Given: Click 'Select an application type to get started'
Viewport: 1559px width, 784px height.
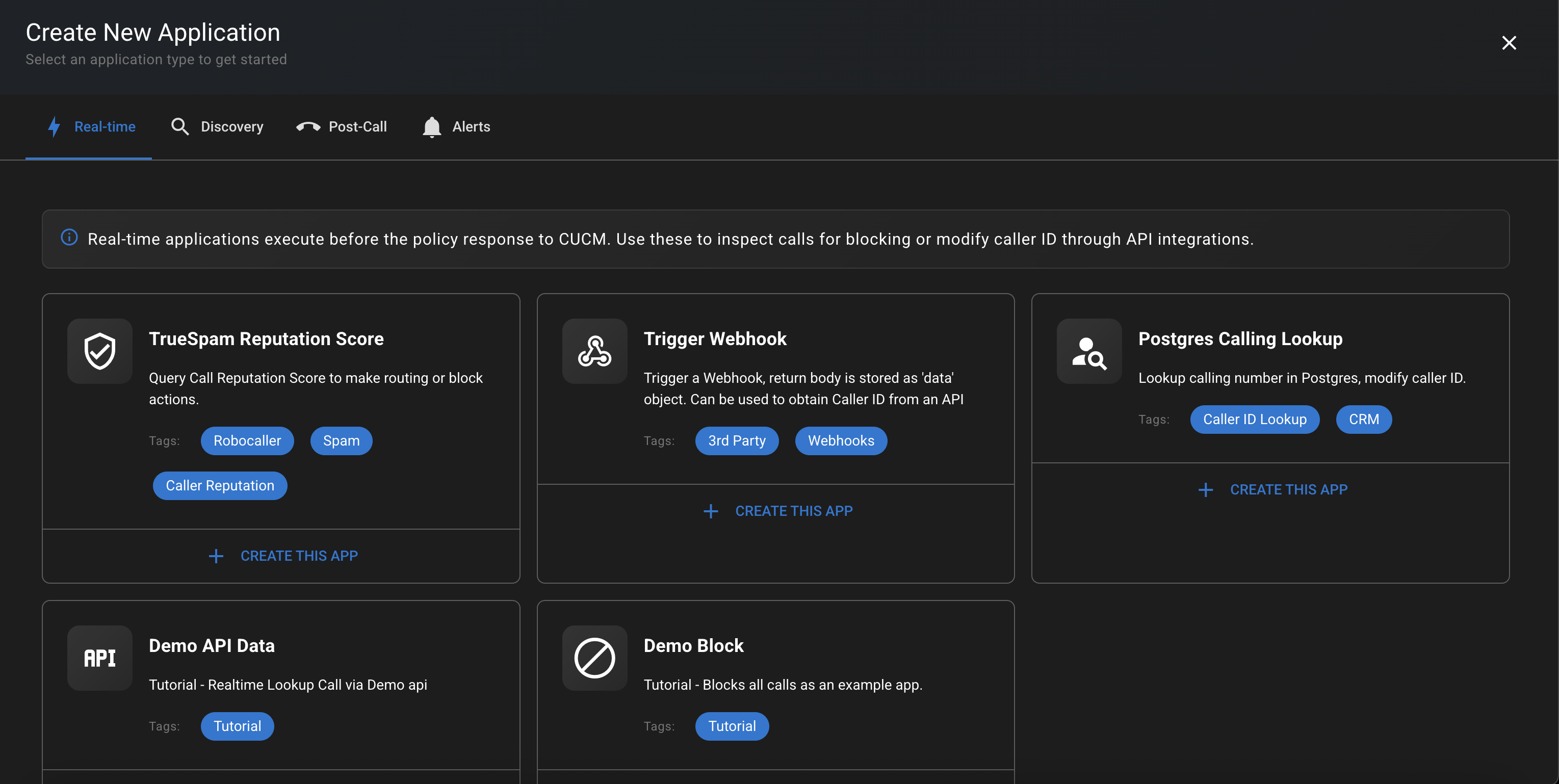Looking at the screenshot, I should pyautogui.click(x=156, y=59).
